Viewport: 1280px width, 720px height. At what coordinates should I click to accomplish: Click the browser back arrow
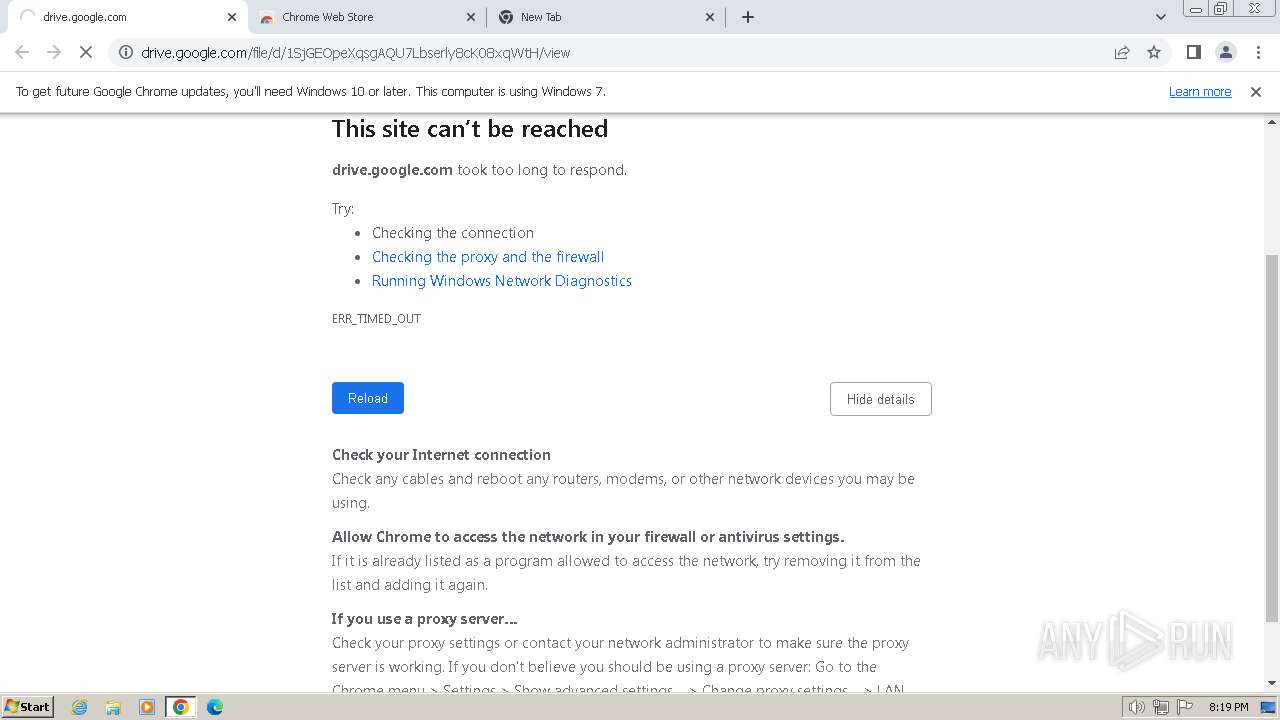[22, 52]
